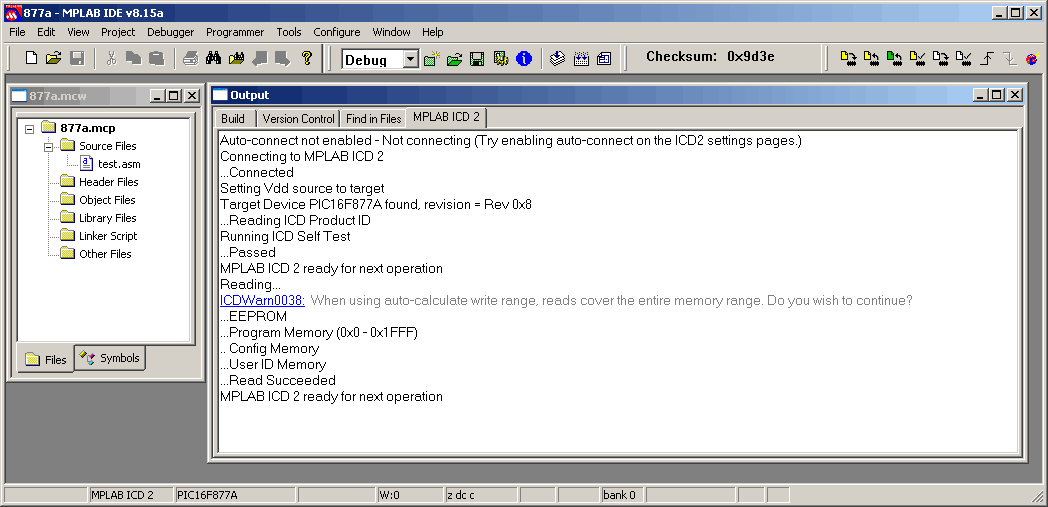Maximize the Output window
The image size is (1048, 507).
tap(997, 96)
